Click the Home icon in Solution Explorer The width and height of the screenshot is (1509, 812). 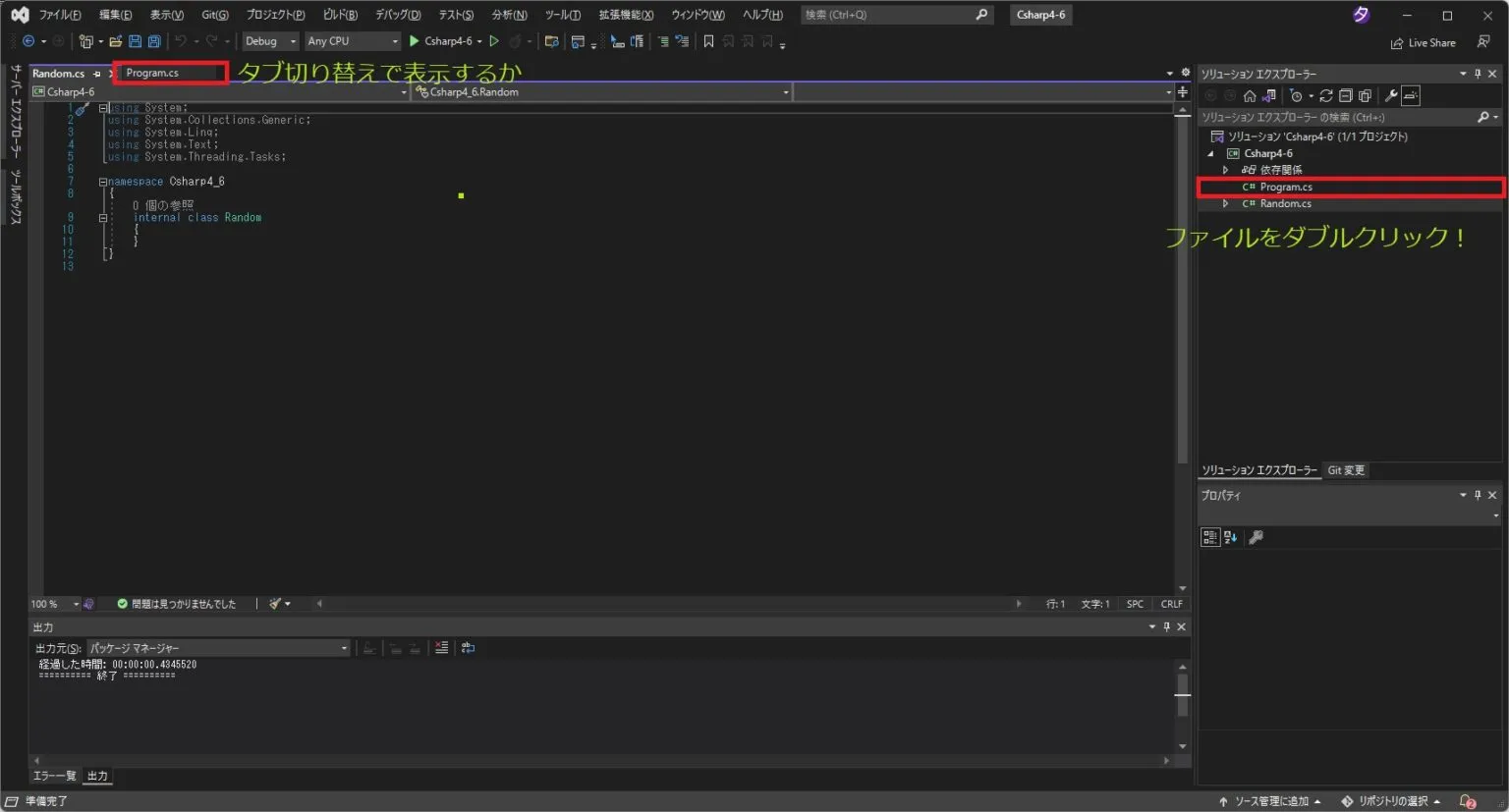(1250, 96)
